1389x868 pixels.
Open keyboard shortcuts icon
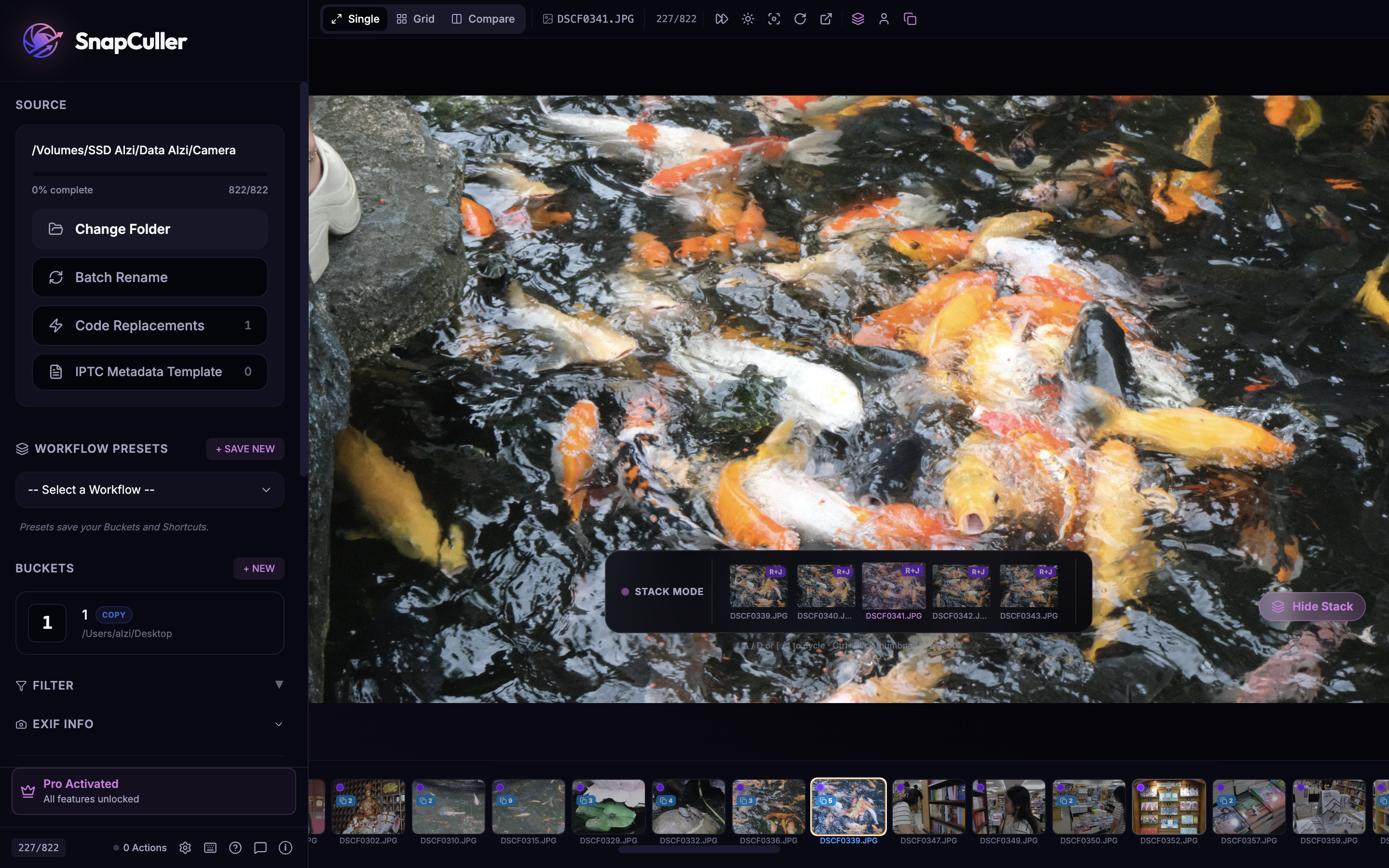click(210, 848)
